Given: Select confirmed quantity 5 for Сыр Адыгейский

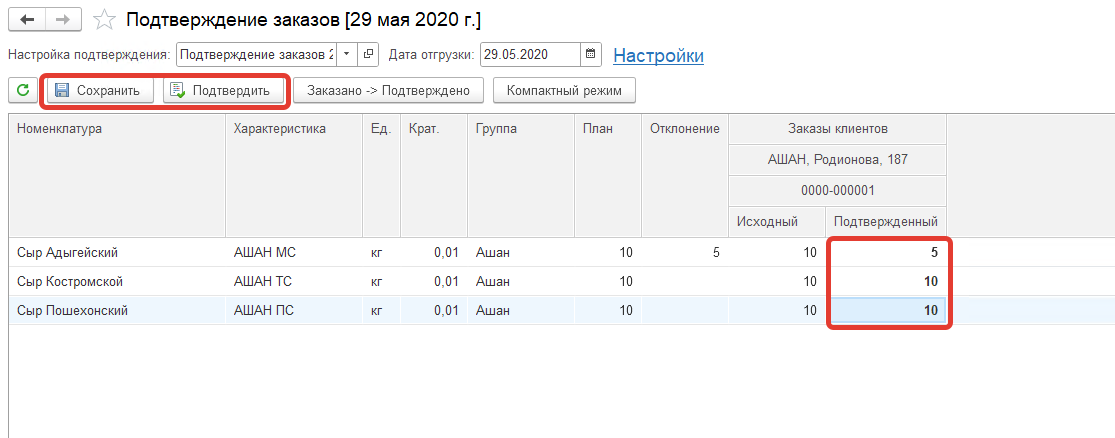Looking at the screenshot, I should (x=887, y=253).
